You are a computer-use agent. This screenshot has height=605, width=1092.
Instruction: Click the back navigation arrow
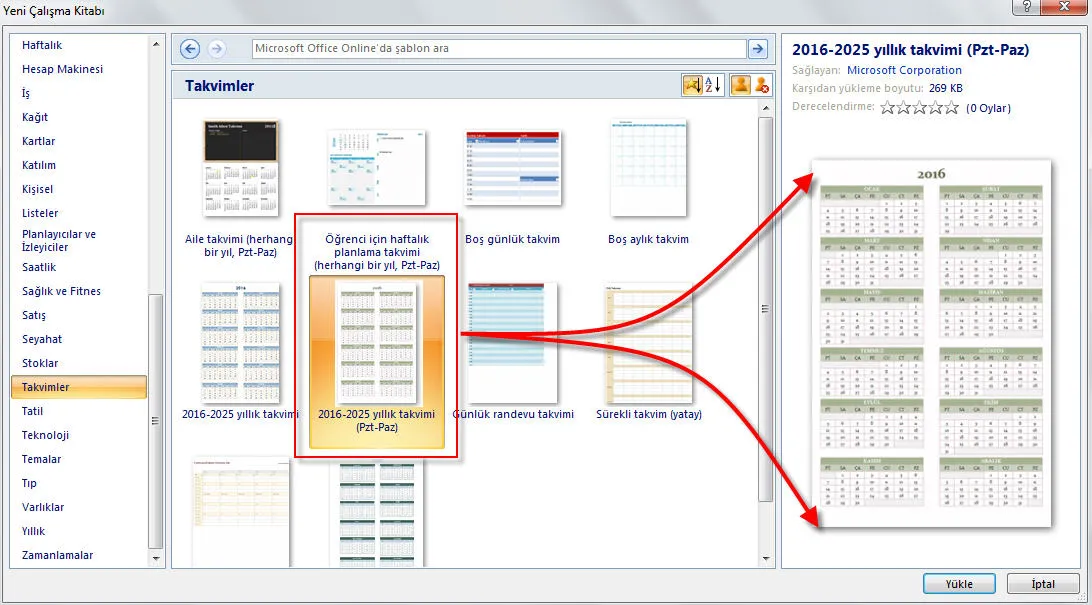click(x=190, y=49)
